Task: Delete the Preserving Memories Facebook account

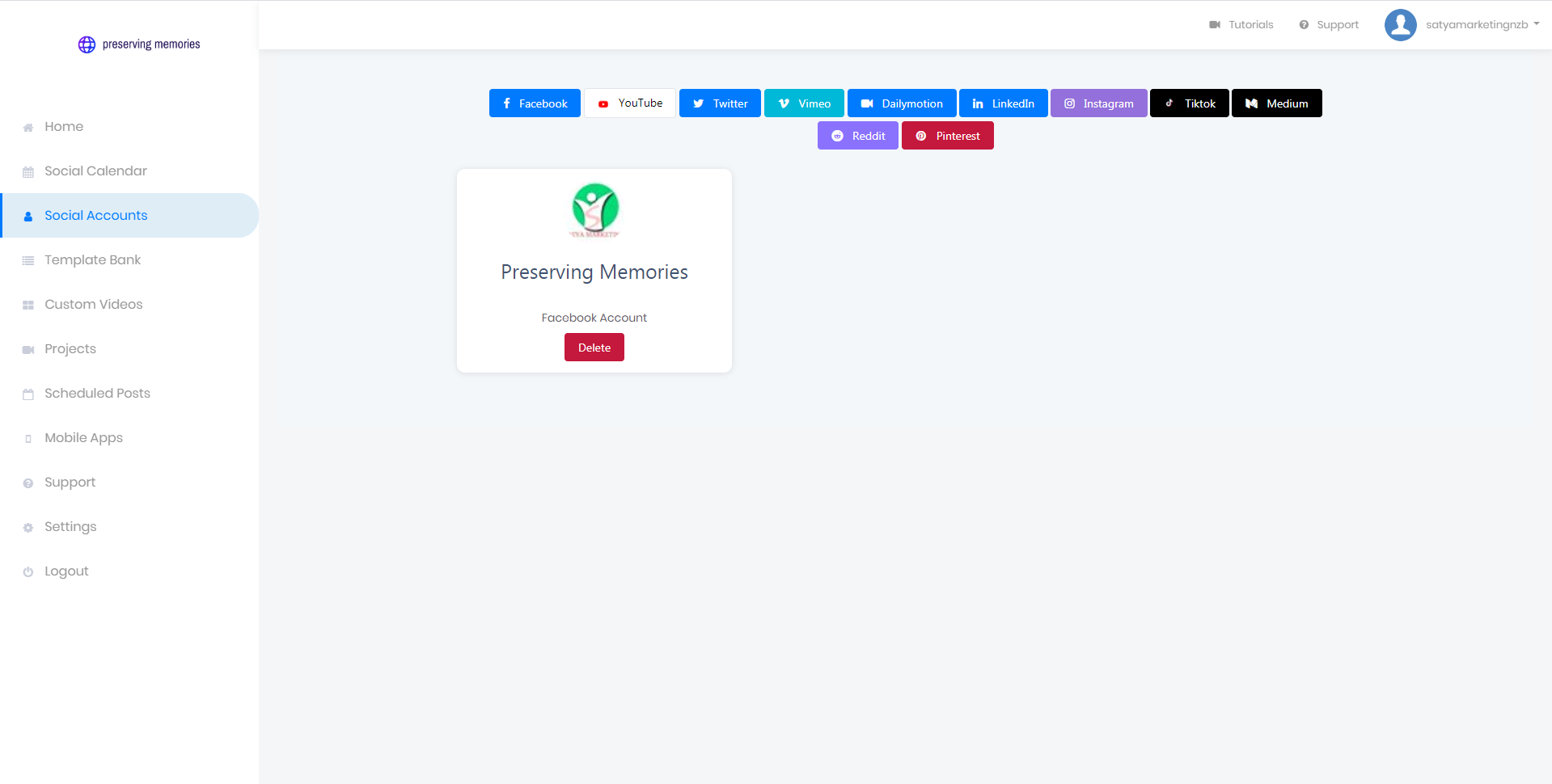Action: [594, 348]
